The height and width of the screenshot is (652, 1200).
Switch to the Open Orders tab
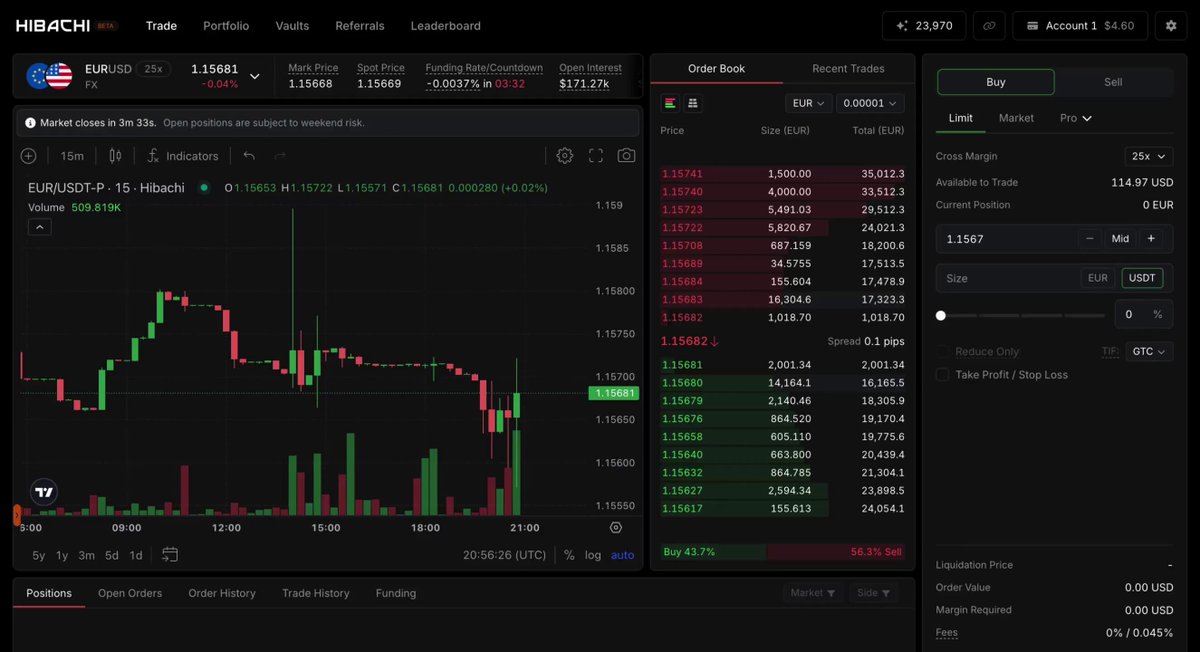click(130, 593)
